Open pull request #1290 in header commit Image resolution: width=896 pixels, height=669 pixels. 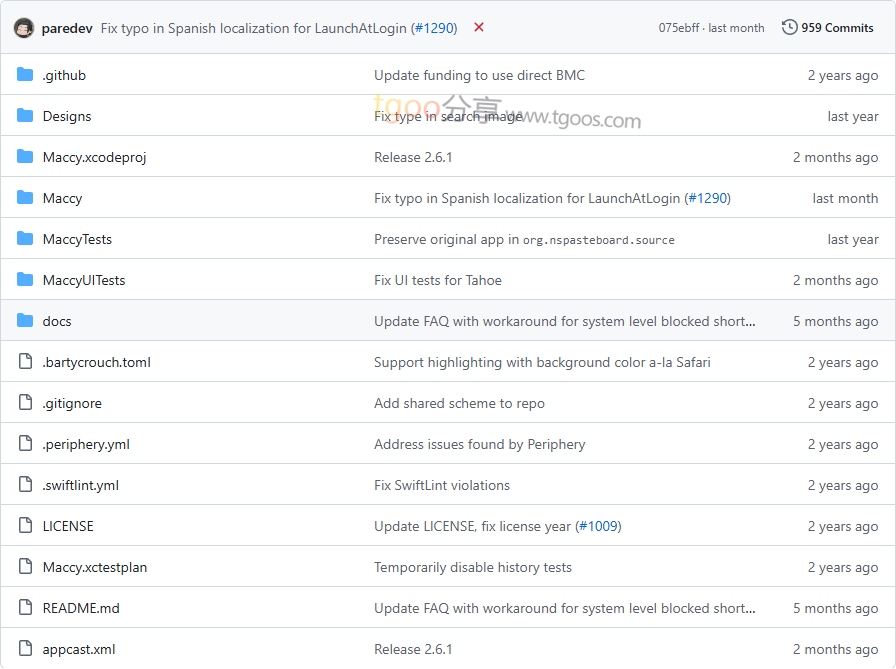click(434, 28)
